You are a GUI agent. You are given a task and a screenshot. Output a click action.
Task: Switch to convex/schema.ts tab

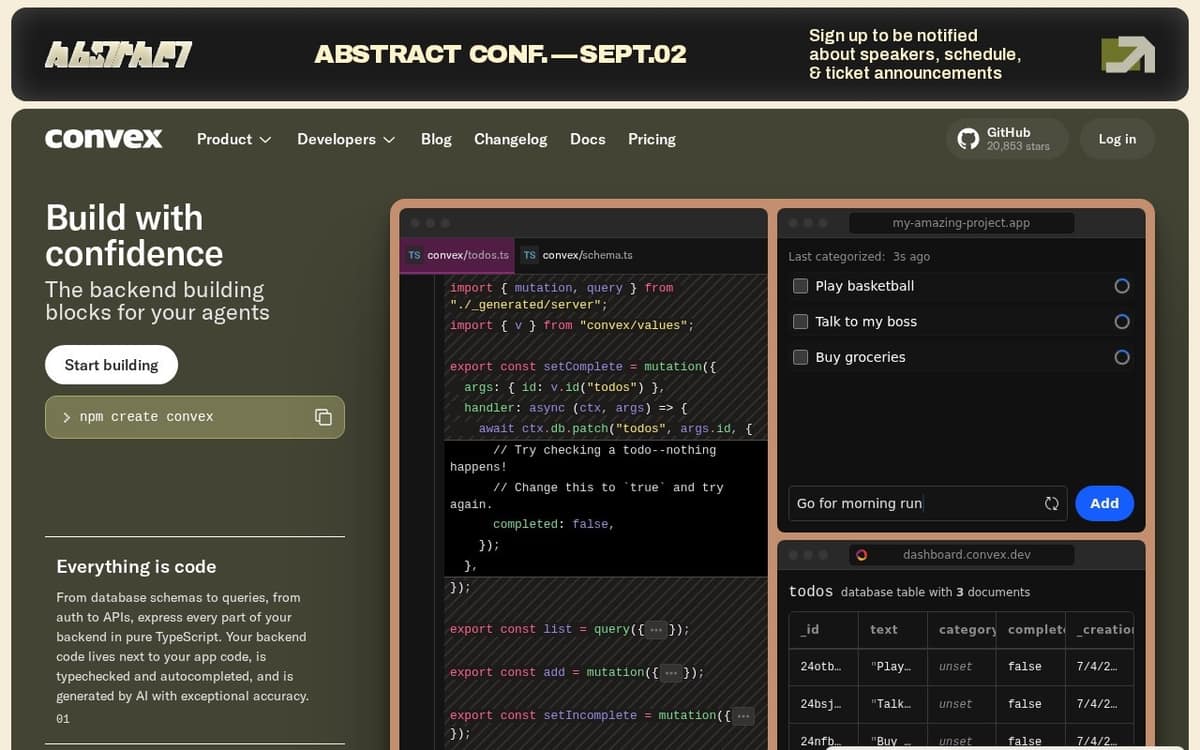577,255
